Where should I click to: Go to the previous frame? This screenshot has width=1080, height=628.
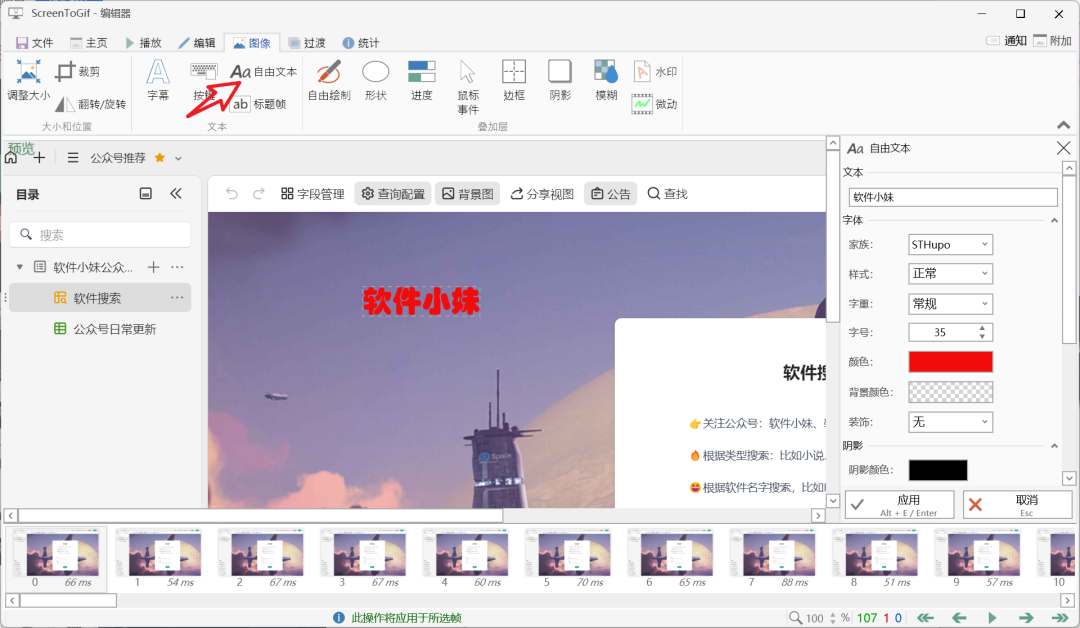point(959,618)
